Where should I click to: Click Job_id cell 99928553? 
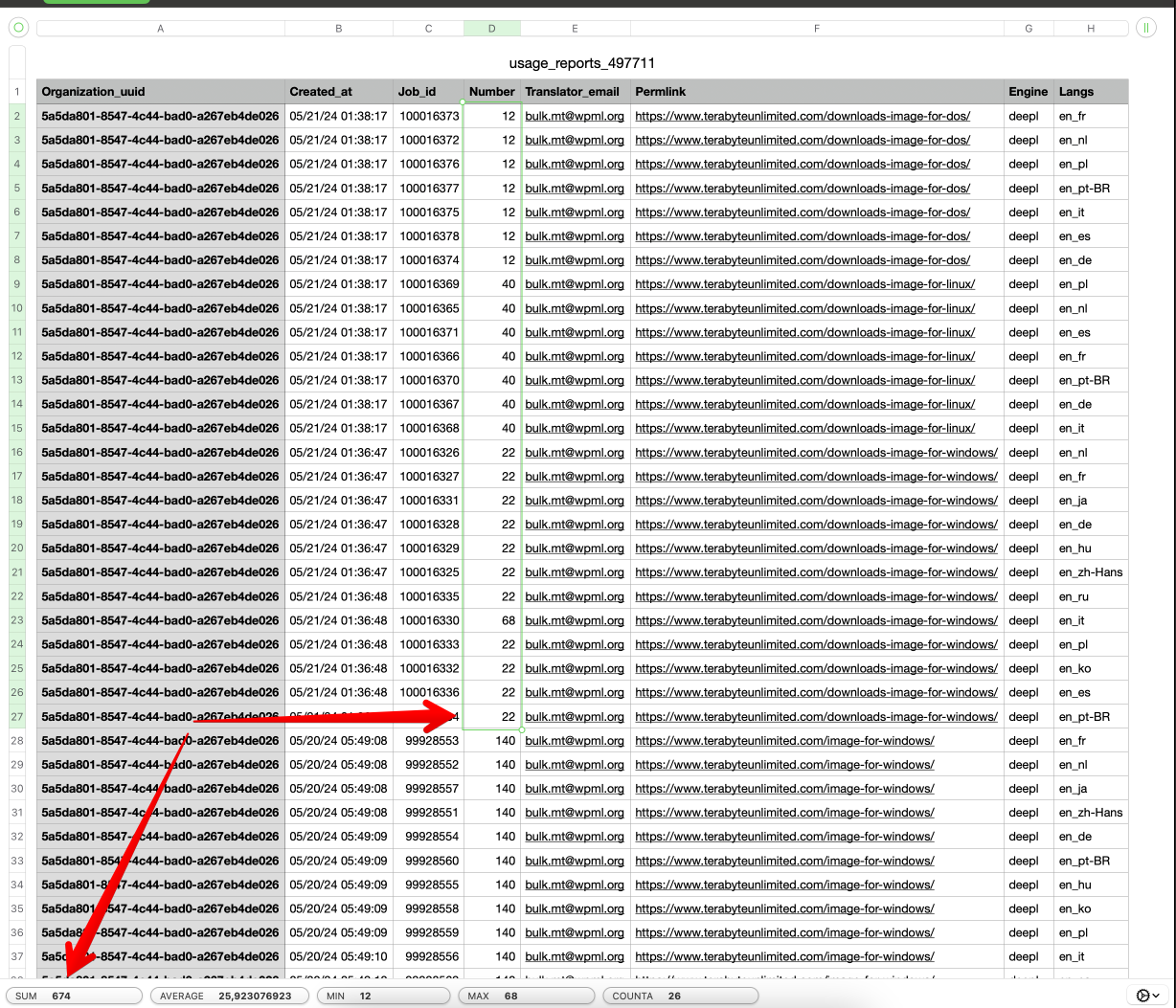pyautogui.click(x=429, y=740)
